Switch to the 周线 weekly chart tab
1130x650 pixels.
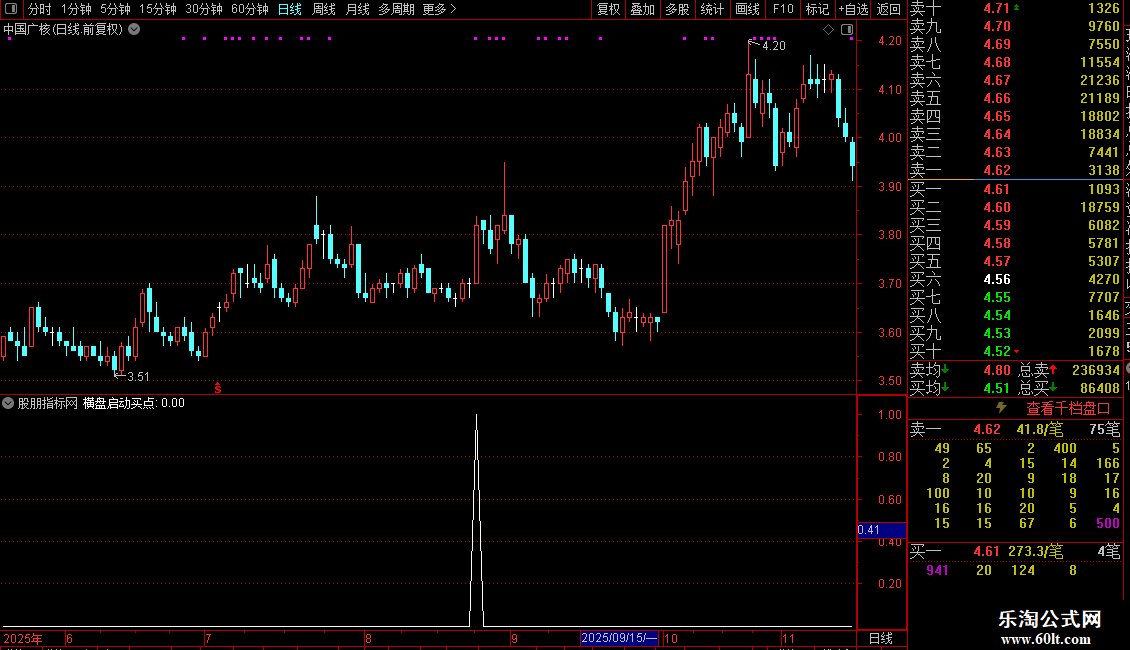[324, 9]
